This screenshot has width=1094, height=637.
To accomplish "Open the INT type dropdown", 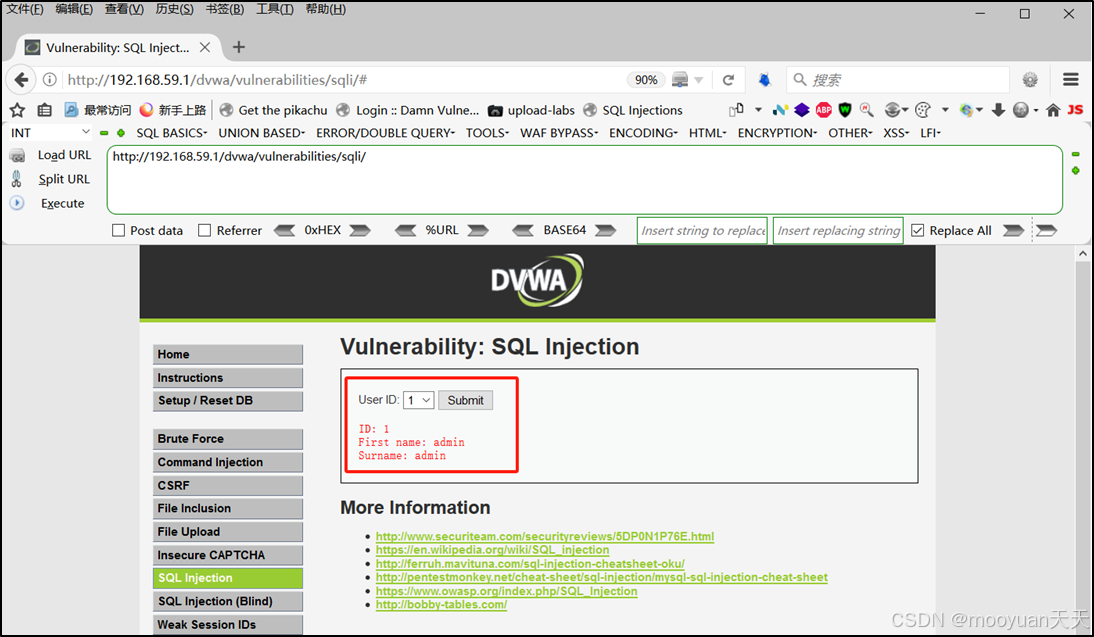I will (50, 133).
